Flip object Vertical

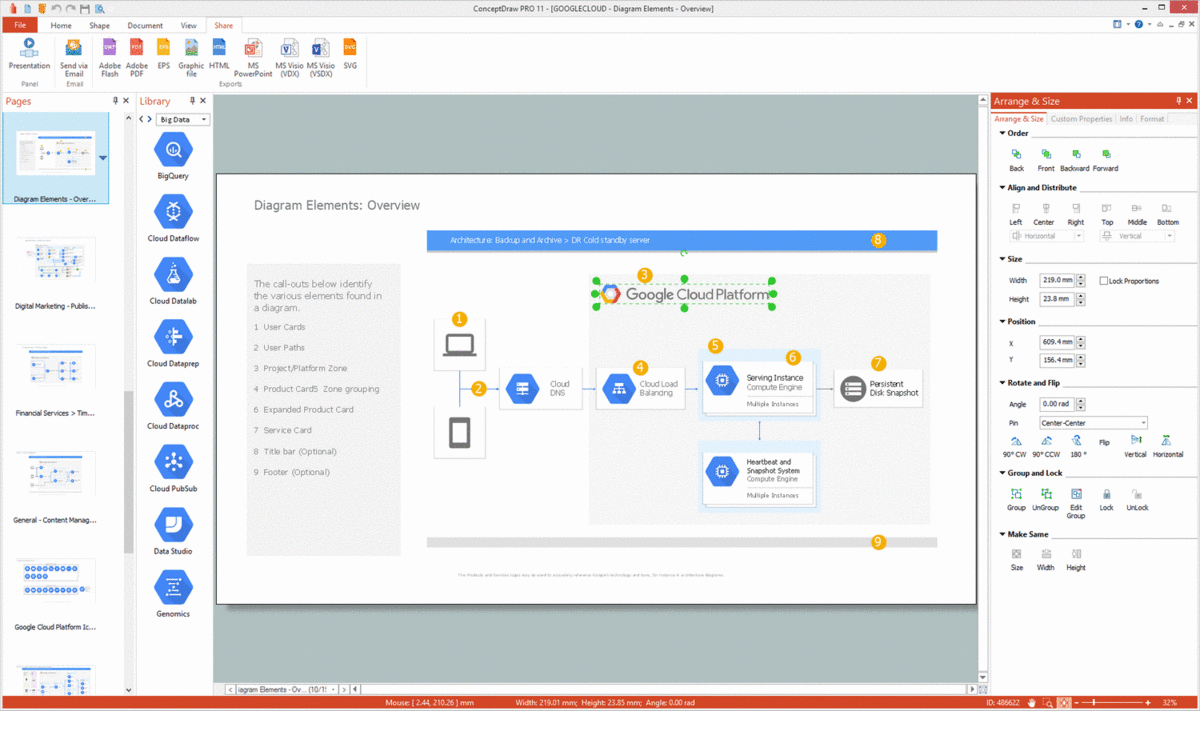click(1136, 446)
